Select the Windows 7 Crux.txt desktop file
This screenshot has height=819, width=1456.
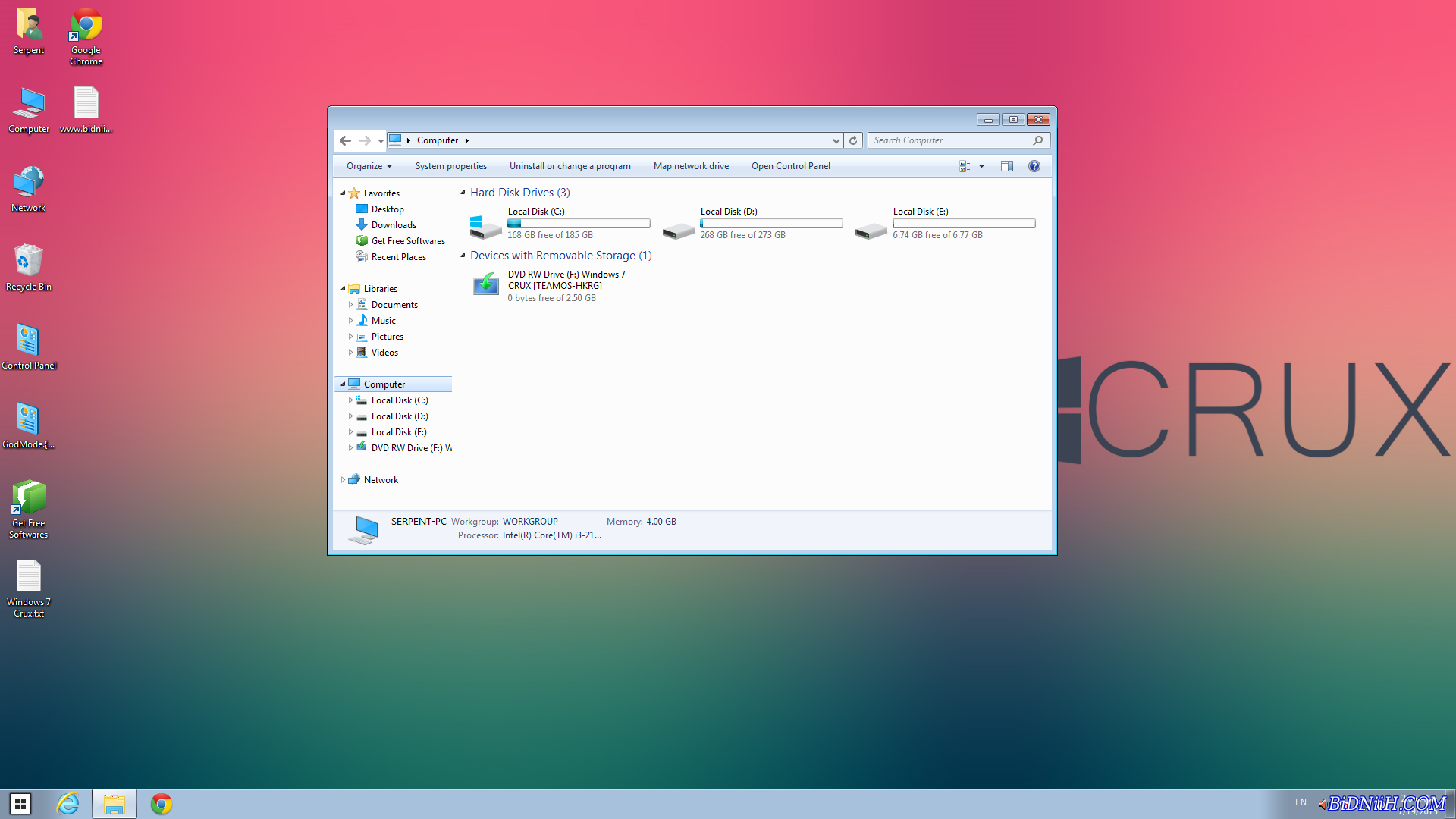29,588
